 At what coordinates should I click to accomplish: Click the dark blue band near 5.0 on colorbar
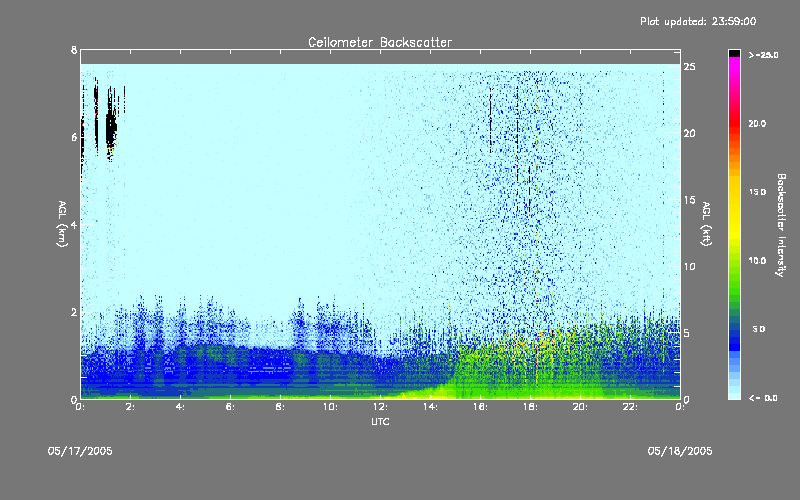(x=734, y=334)
